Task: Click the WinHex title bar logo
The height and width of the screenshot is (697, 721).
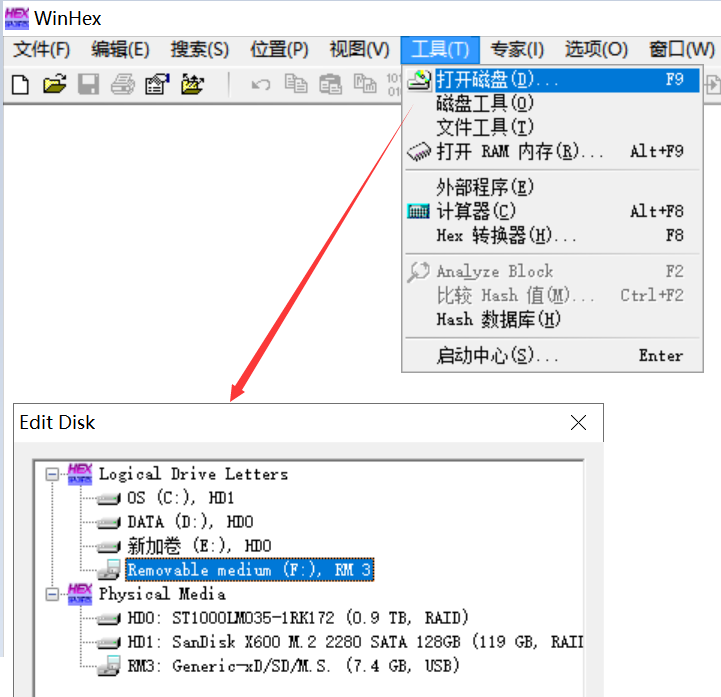Action: (x=17, y=18)
